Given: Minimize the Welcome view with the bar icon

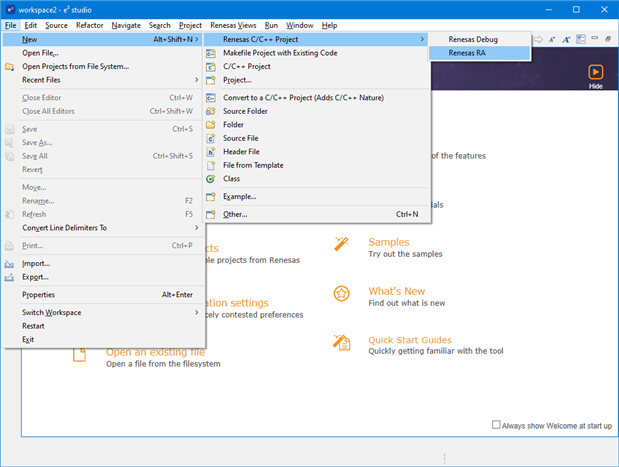Looking at the screenshot, I should pyautogui.click(x=595, y=38).
